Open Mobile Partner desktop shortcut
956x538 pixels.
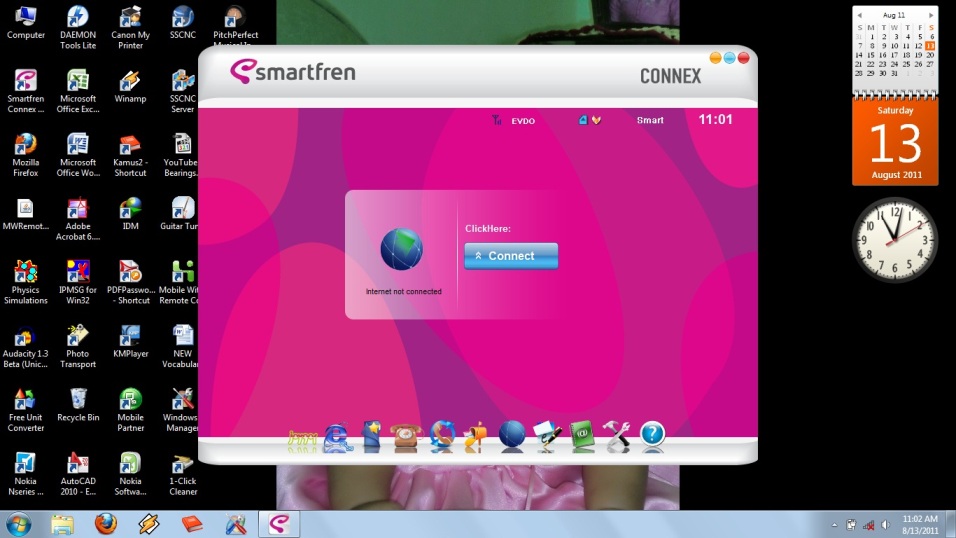pos(130,411)
